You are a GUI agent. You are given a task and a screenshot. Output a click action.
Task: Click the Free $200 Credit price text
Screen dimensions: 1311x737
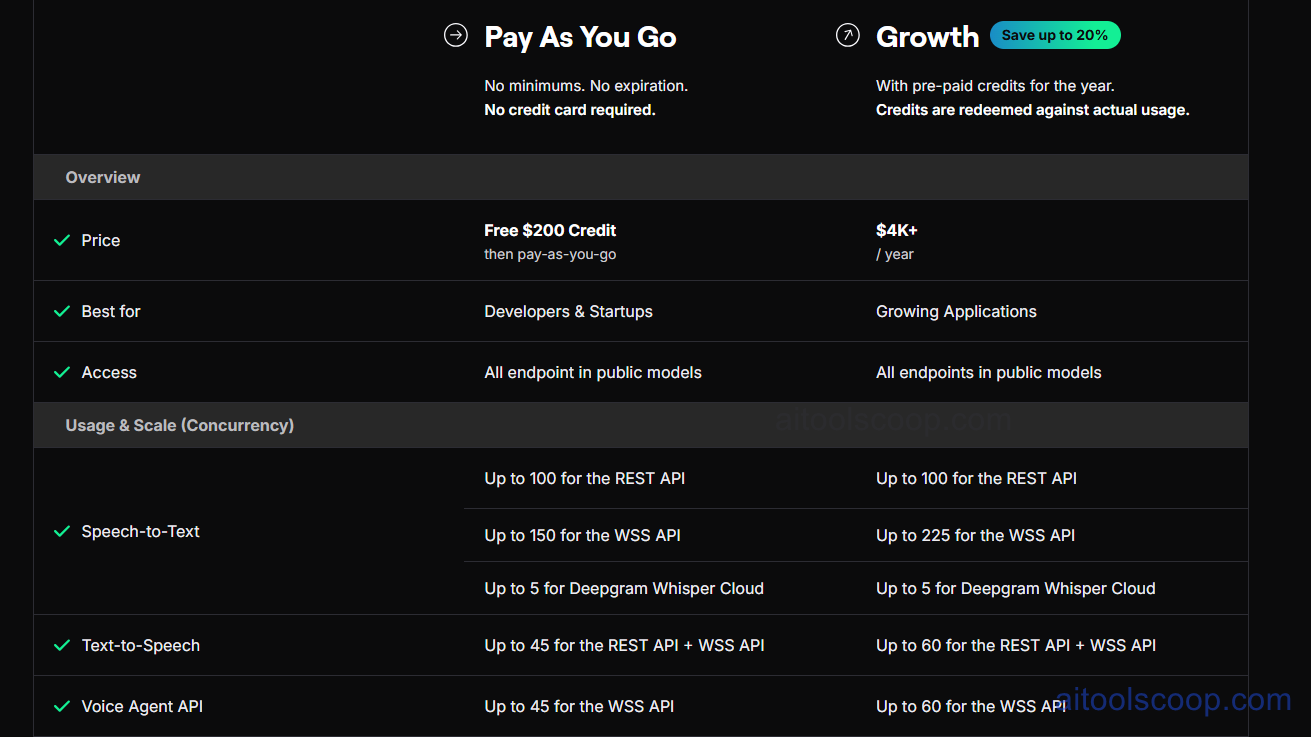[550, 230]
